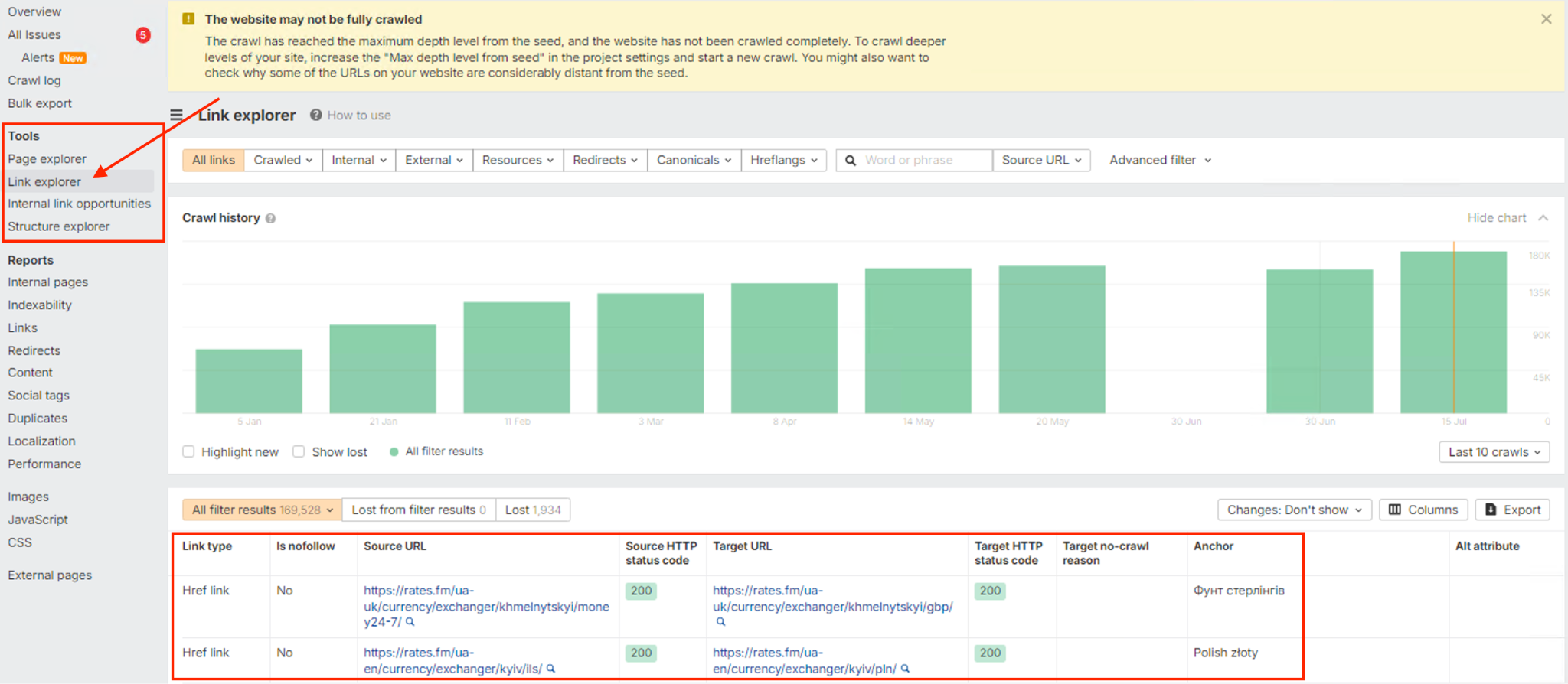Click the magnifier icon next to the kyiv/ils source URL

[x=550, y=669]
